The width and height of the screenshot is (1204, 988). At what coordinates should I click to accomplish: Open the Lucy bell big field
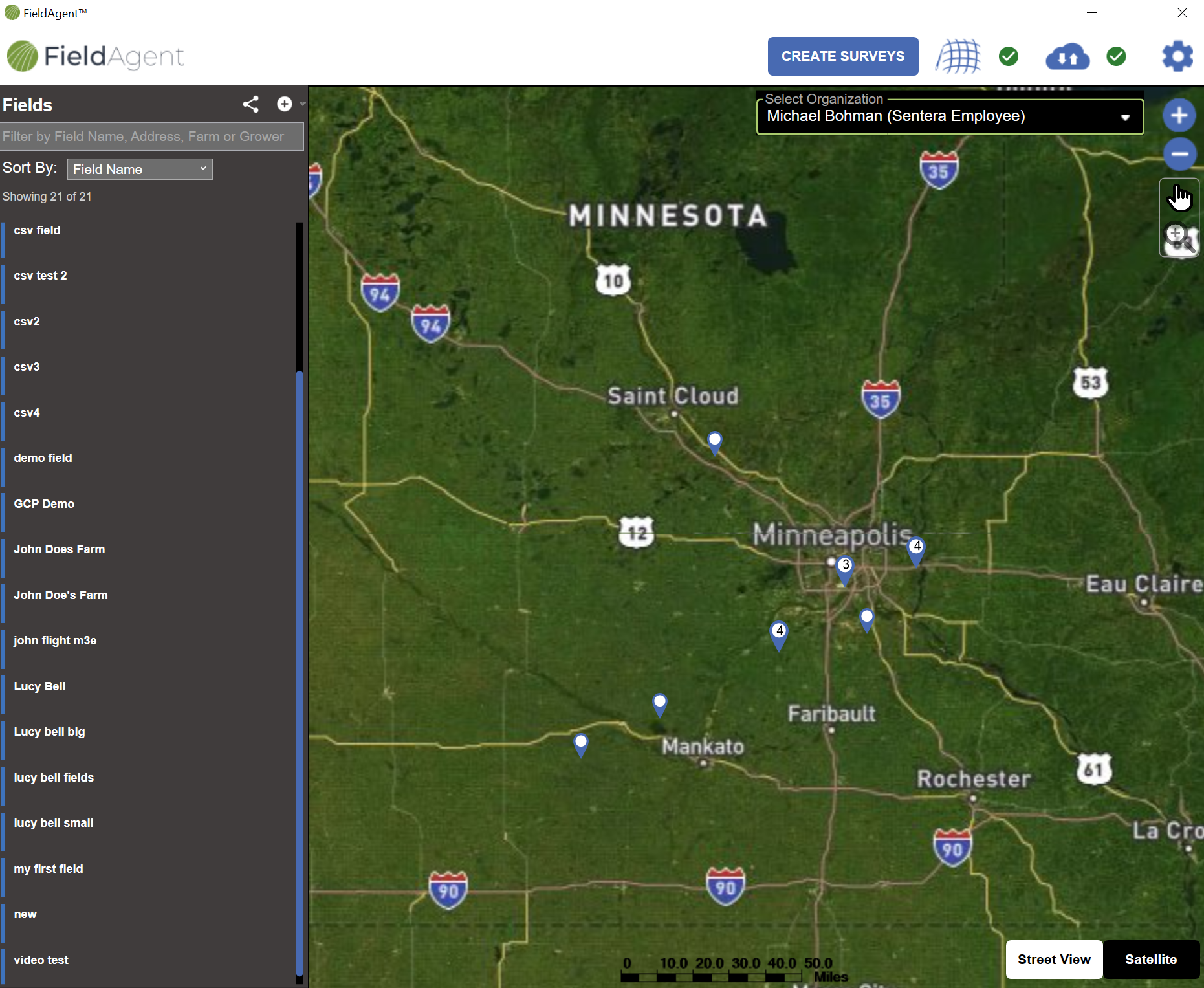(x=49, y=732)
